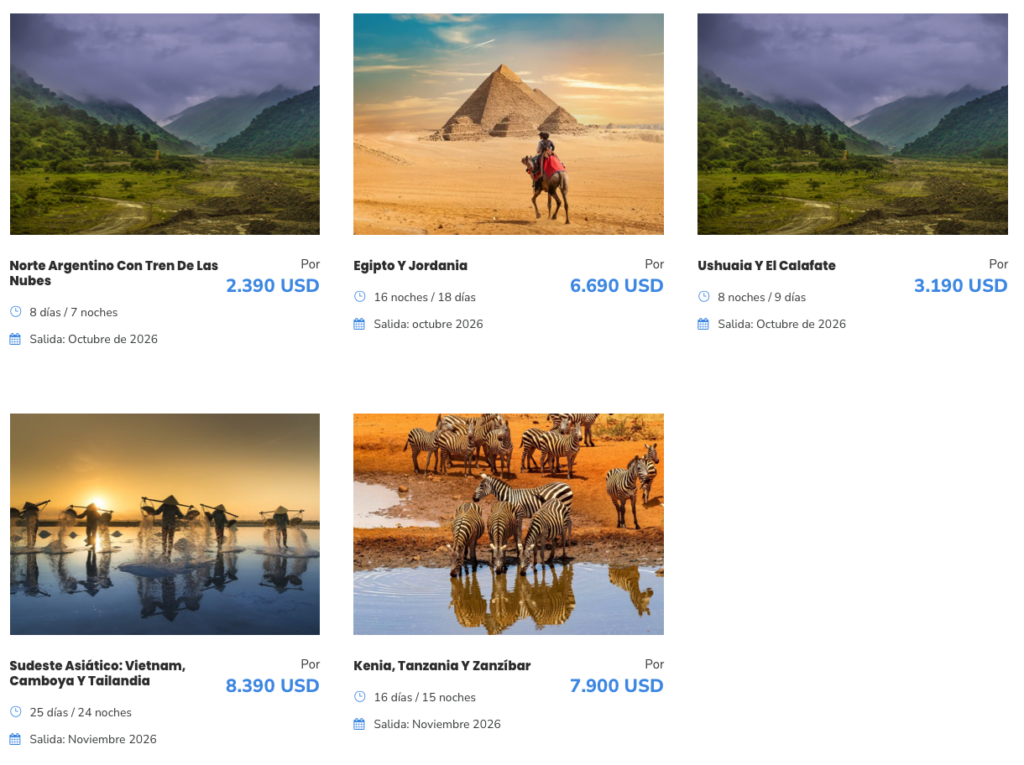The width and height of the screenshot is (1024, 765).
Task: Open the Ushuaia Y El Calafate tour
Action: pos(766,266)
